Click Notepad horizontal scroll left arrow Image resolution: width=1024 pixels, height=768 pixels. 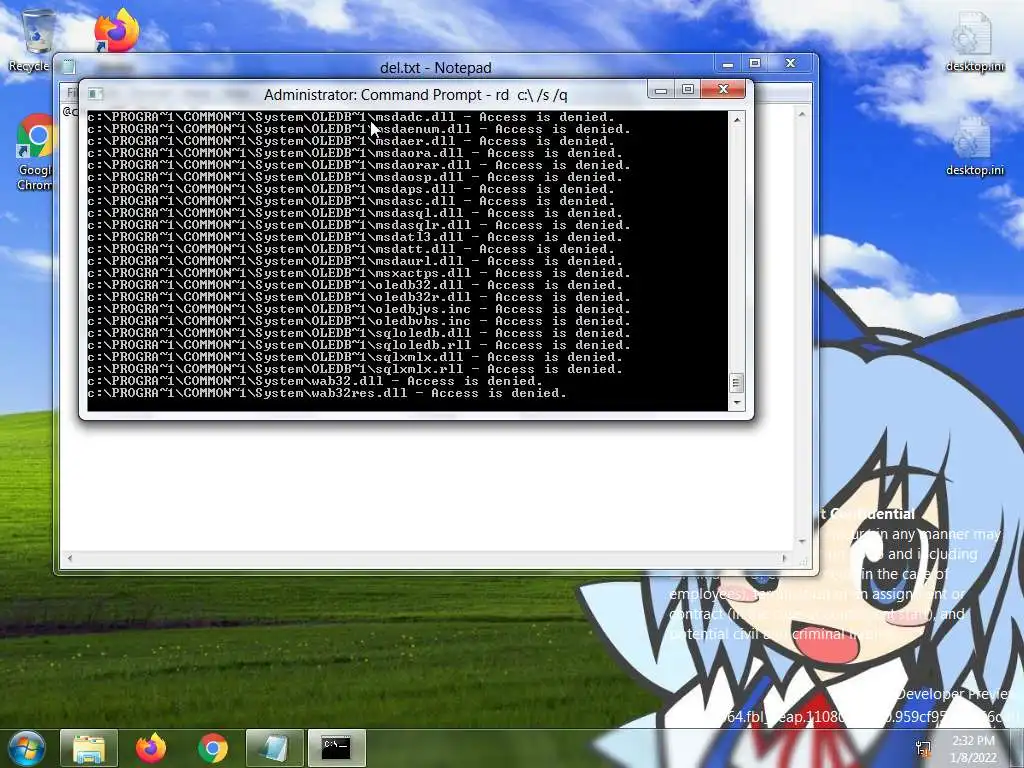(x=70, y=558)
